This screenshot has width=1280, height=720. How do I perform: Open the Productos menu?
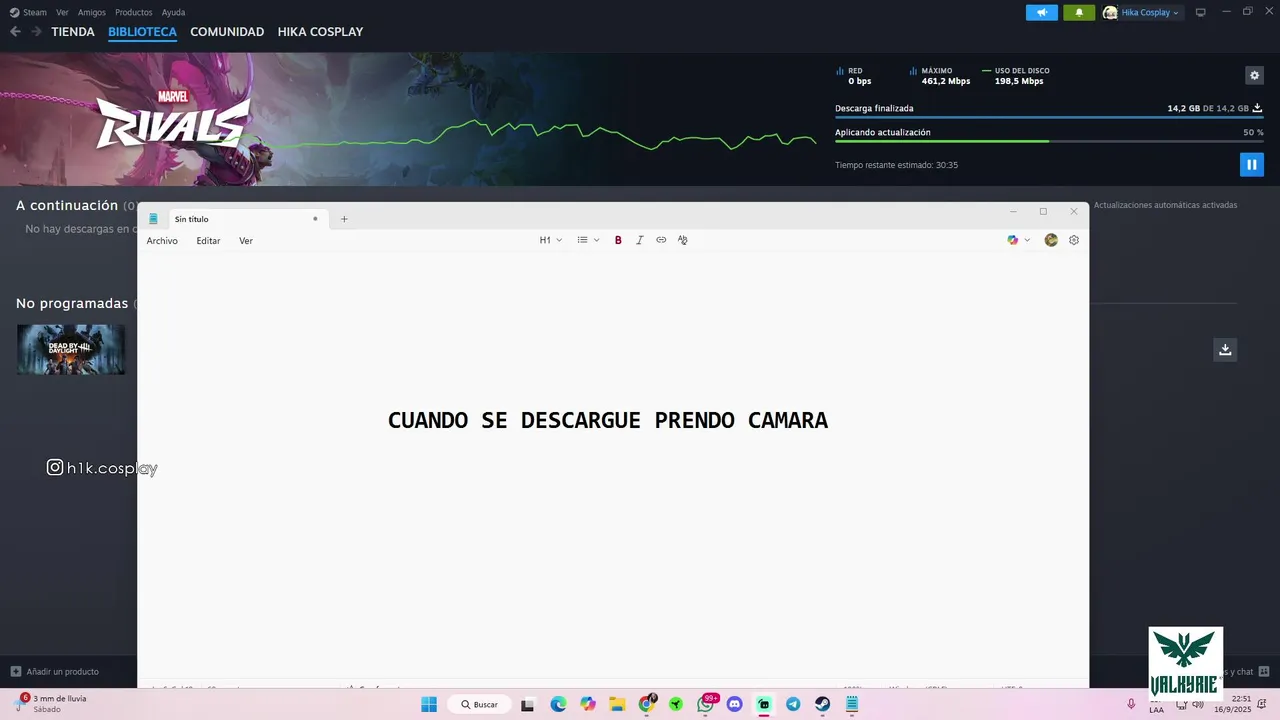133,12
